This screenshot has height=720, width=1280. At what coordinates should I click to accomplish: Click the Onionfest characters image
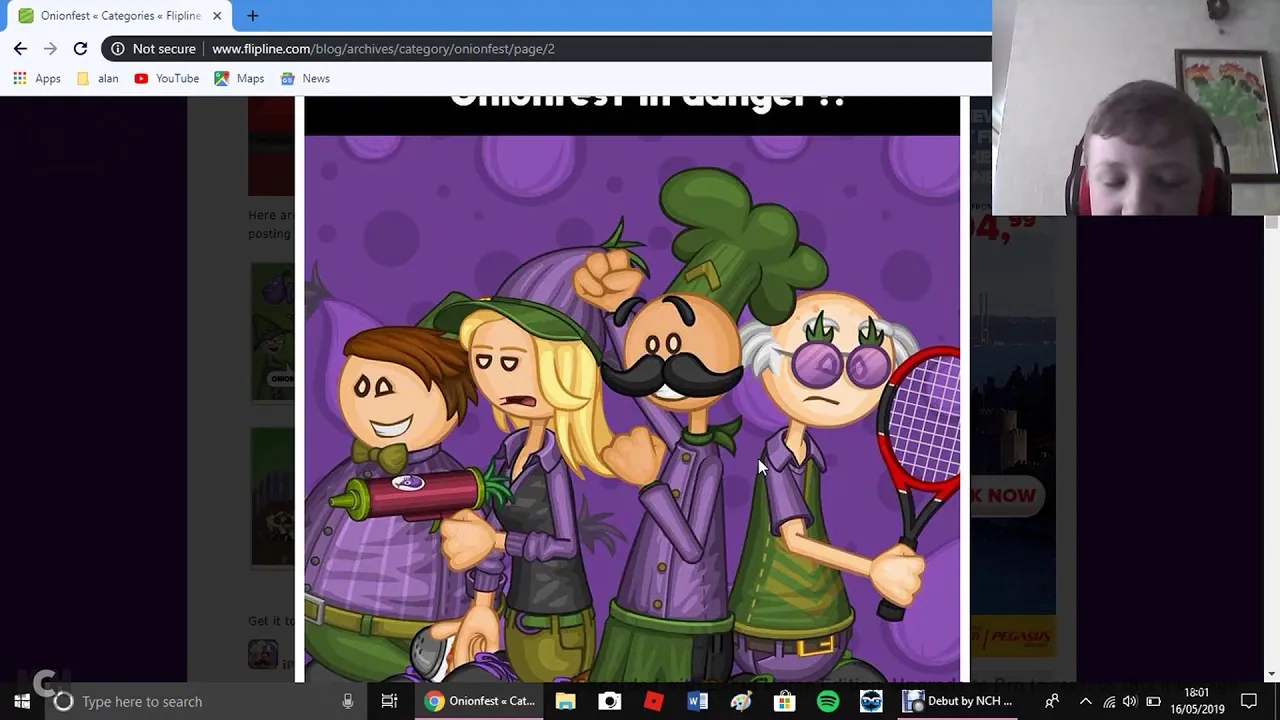[x=632, y=408]
